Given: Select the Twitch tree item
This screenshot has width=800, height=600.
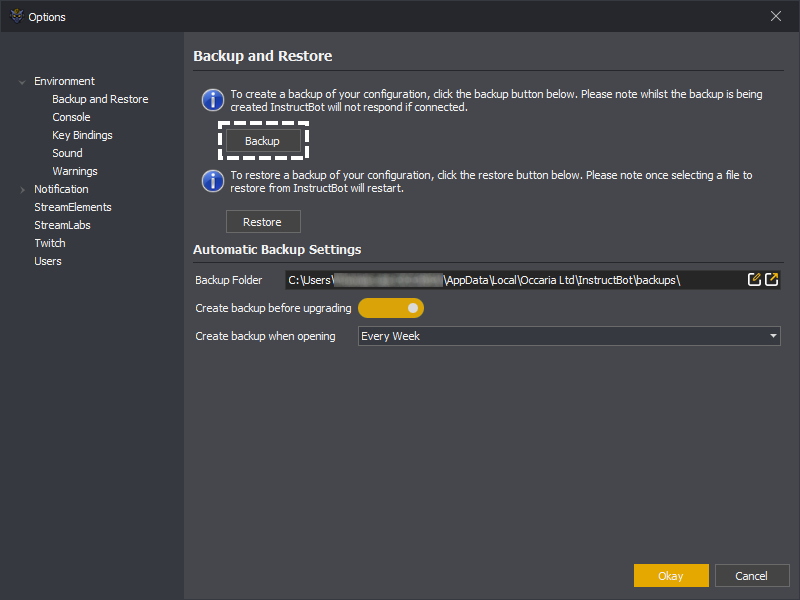Looking at the screenshot, I should (50, 243).
